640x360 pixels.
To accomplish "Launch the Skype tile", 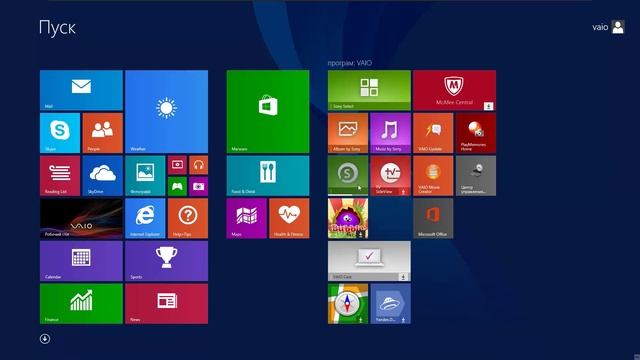I will coord(60,133).
